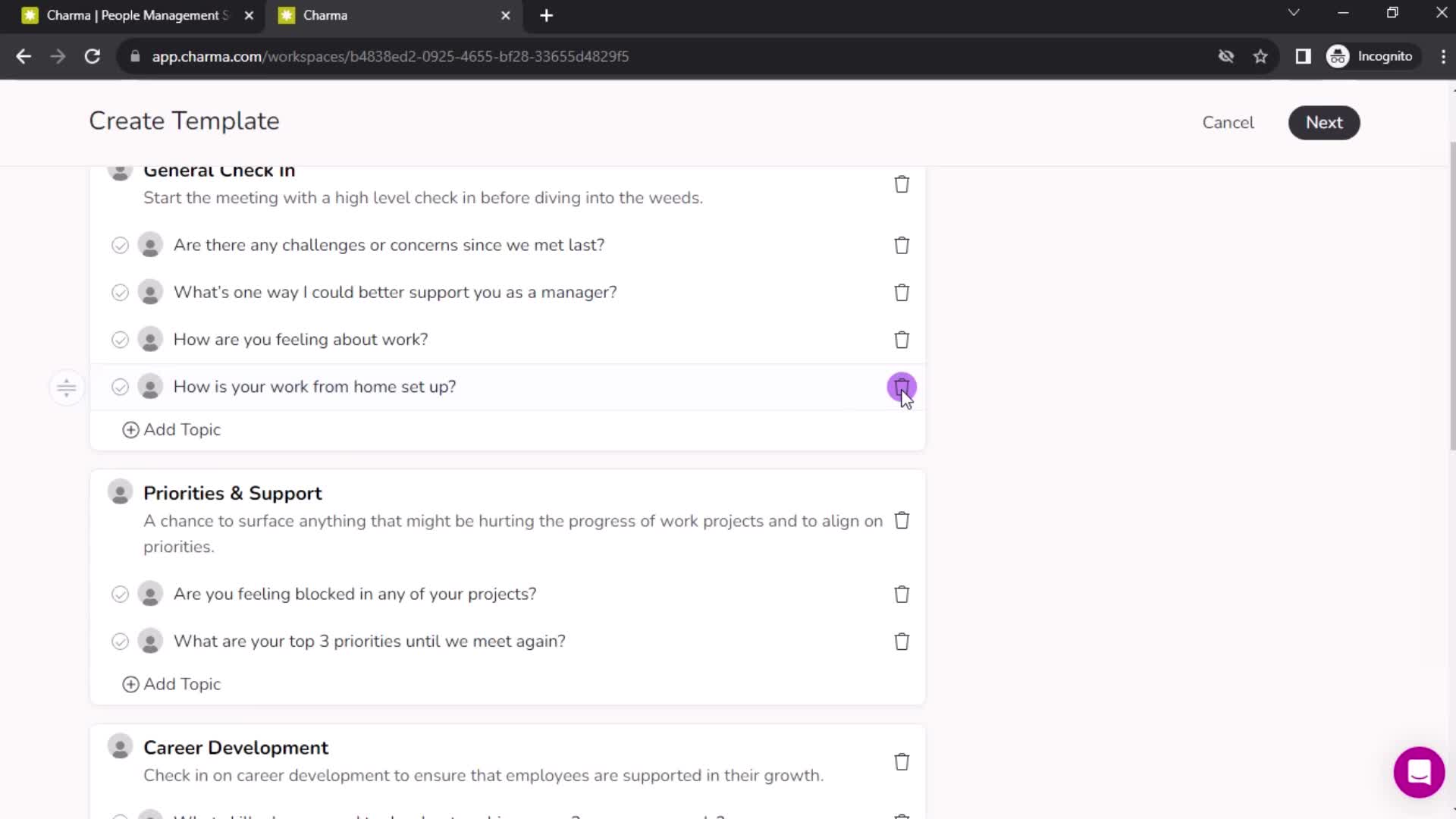Select the 'Add Topic' link under General Check In
The height and width of the screenshot is (819, 1456).
point(171,429)
